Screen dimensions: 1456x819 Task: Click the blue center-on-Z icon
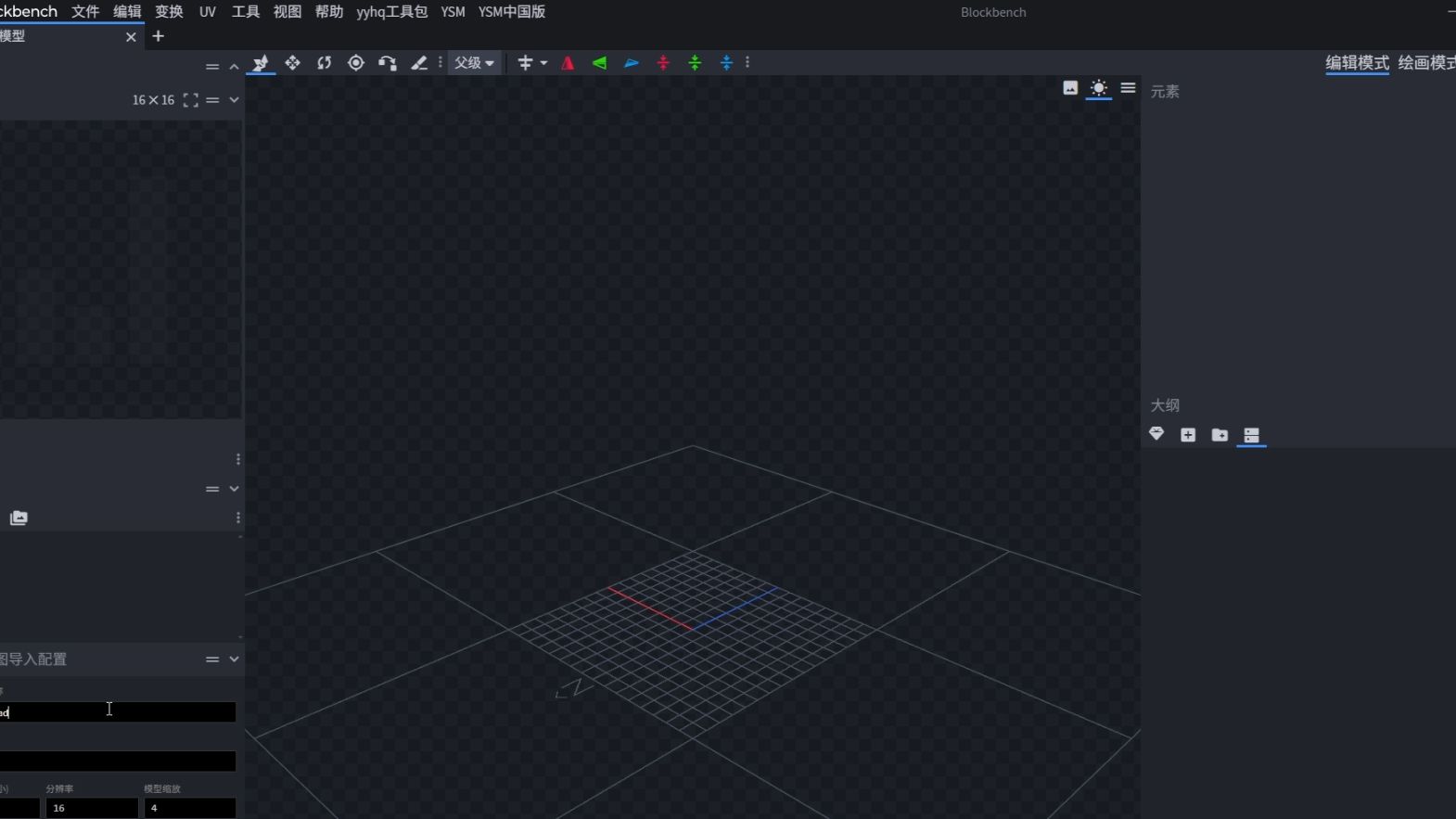[726, 63]
